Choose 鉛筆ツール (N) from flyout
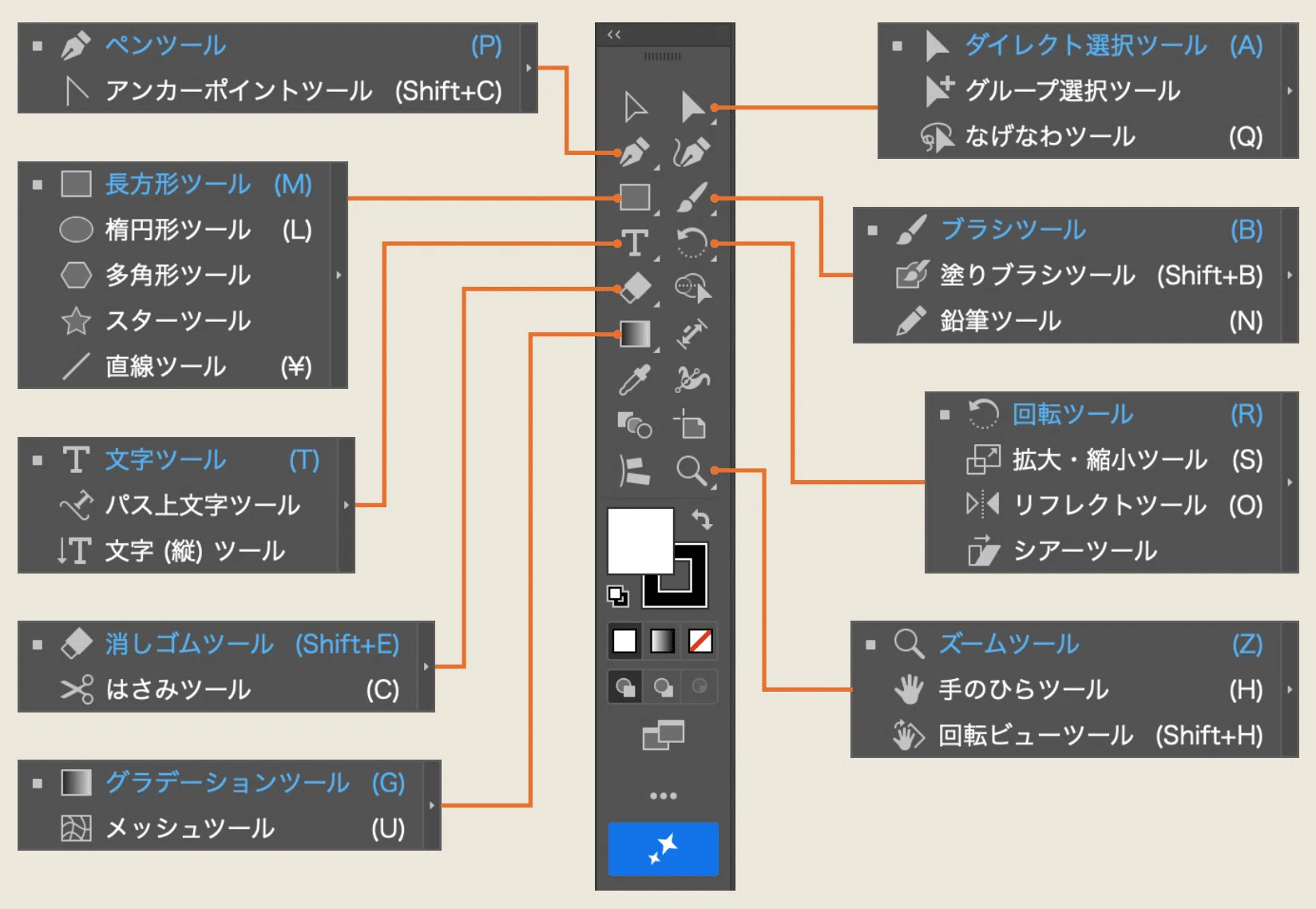This screenshot has height=909, width=1316. click(x=1068, y=320)
